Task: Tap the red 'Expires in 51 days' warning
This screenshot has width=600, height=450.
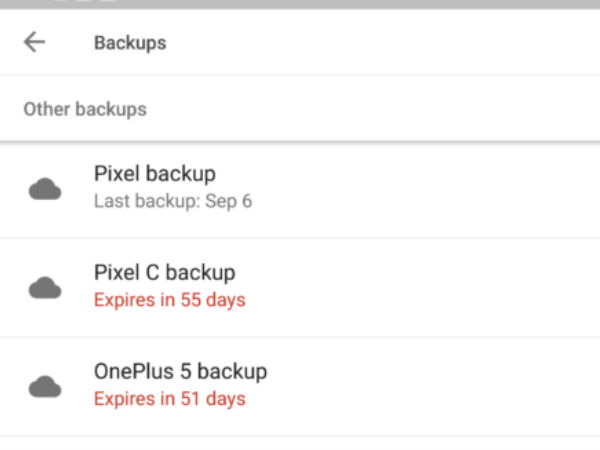Action: [169, 398]
